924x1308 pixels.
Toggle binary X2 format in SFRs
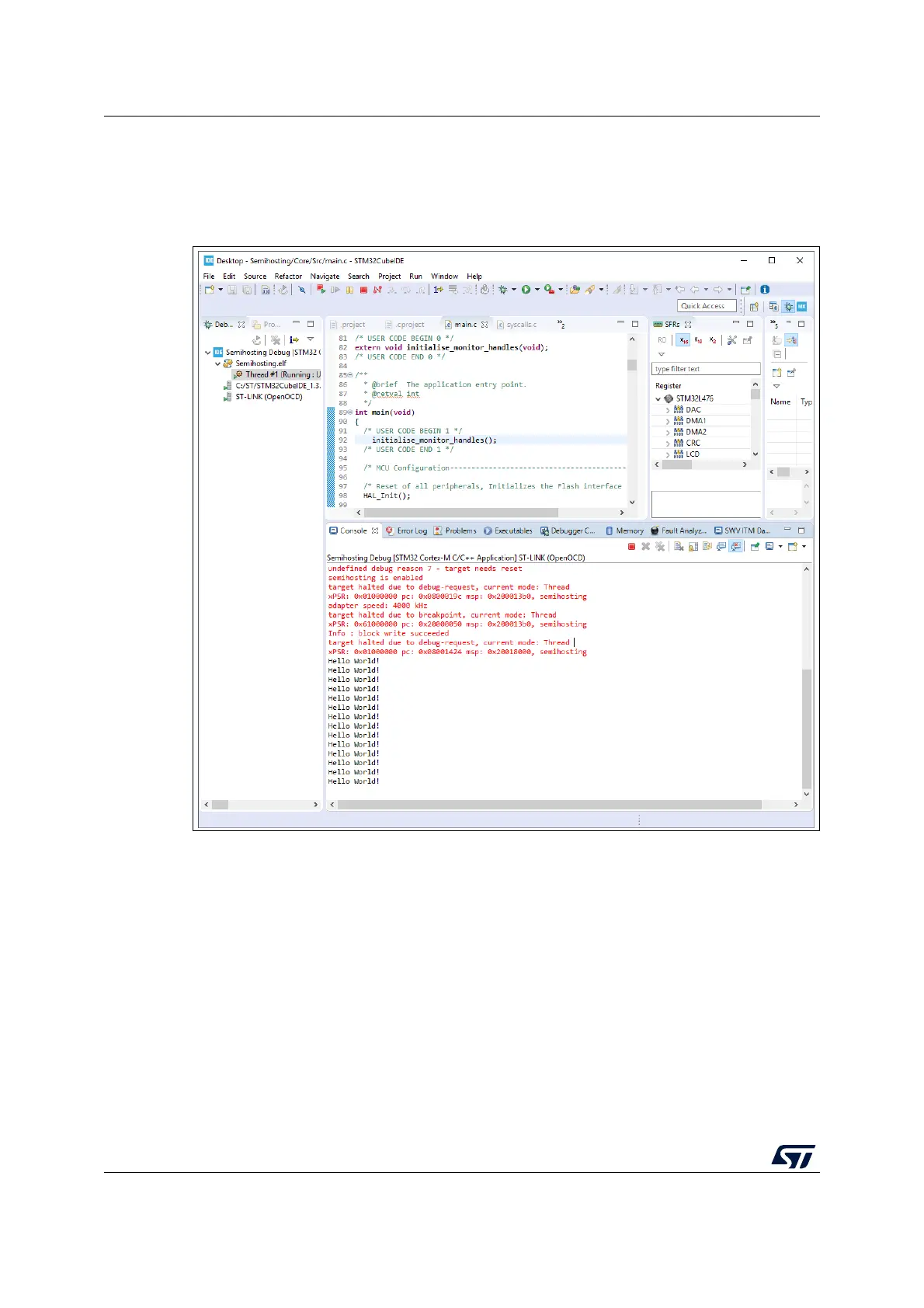(x=713, y=340)
